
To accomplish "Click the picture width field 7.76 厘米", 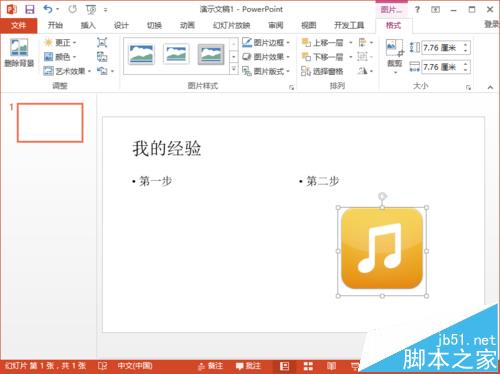I will pos(441,67).
